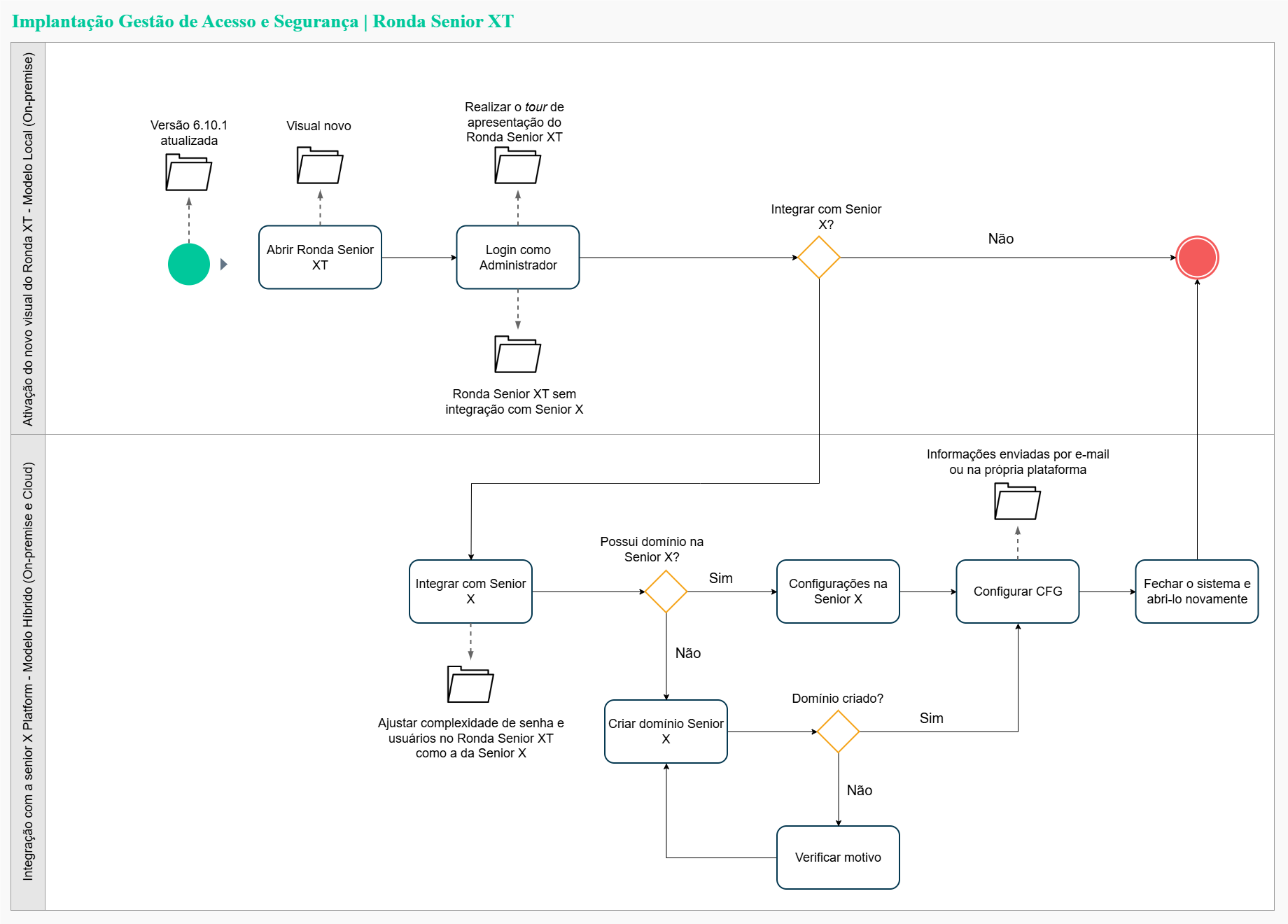1288x924 pixels.
Task: Click the "Versão 6.10.1 atualizada" label
Action: pyautogui.click(x=189, y=133)
